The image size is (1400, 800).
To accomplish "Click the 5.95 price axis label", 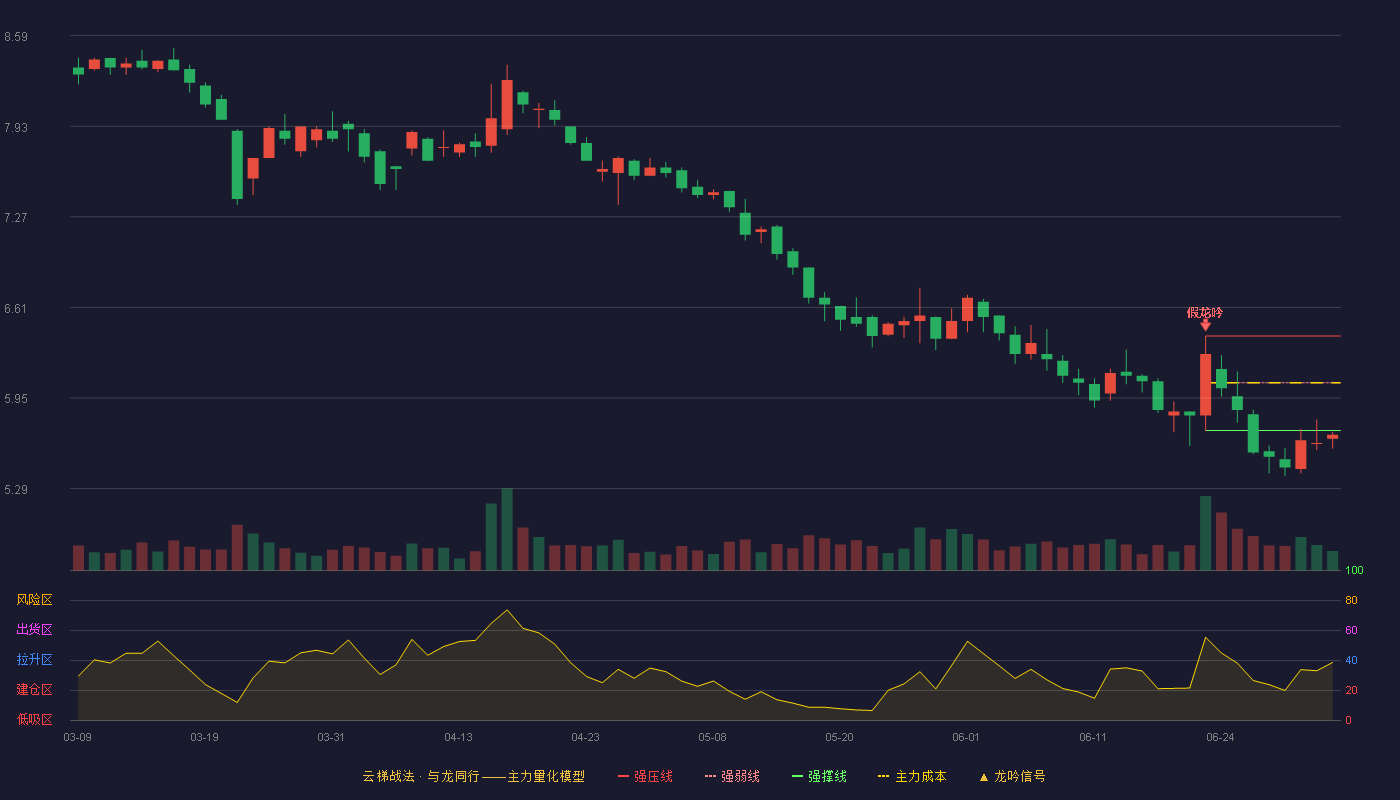I will [x=16, y=399].
